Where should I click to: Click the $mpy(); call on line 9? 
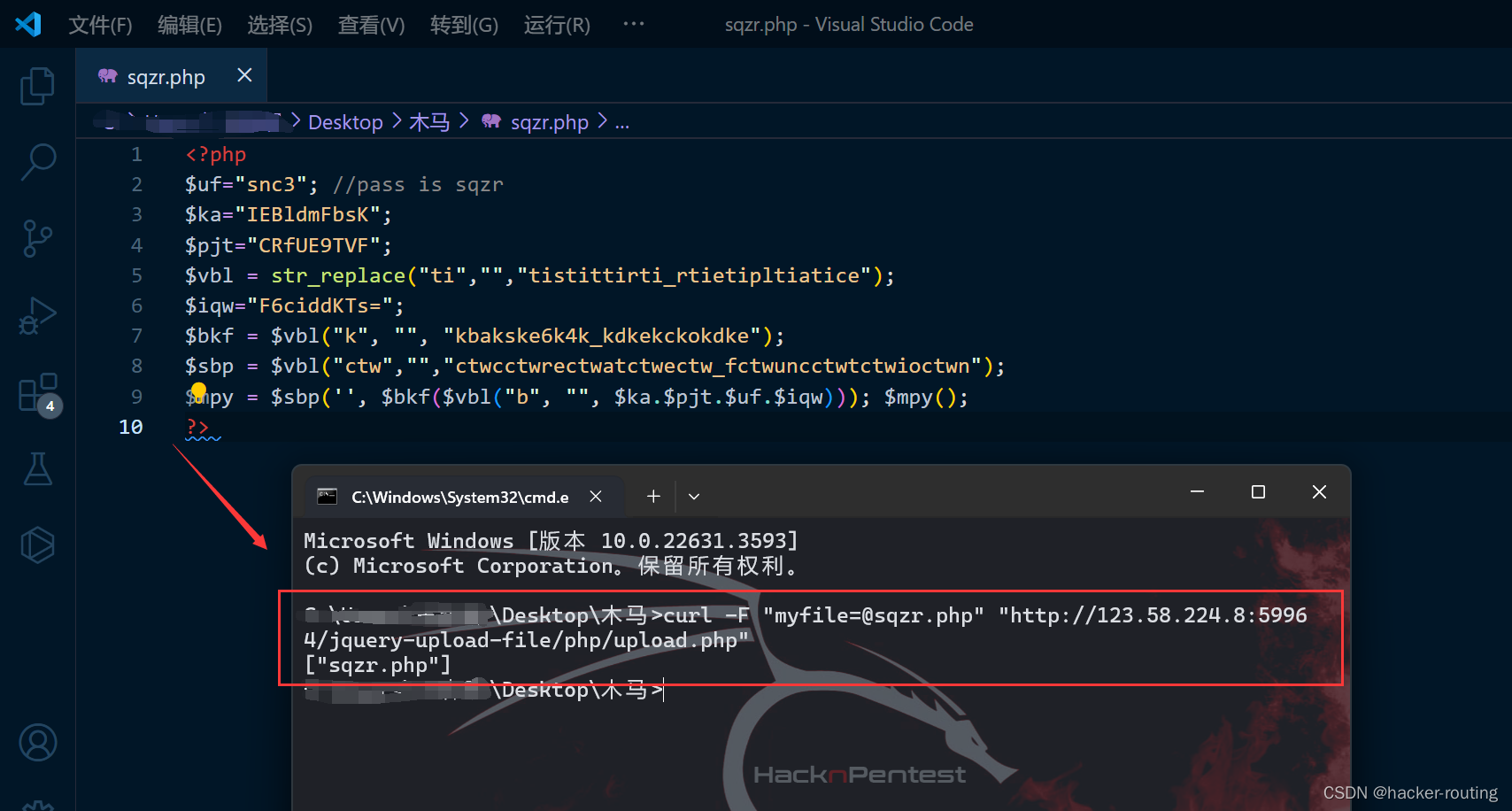926,397
